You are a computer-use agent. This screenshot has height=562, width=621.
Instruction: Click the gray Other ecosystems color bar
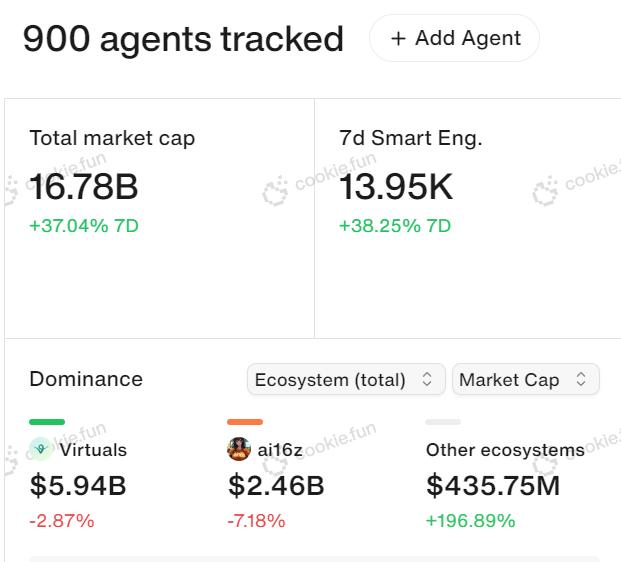tap(443, 422)
